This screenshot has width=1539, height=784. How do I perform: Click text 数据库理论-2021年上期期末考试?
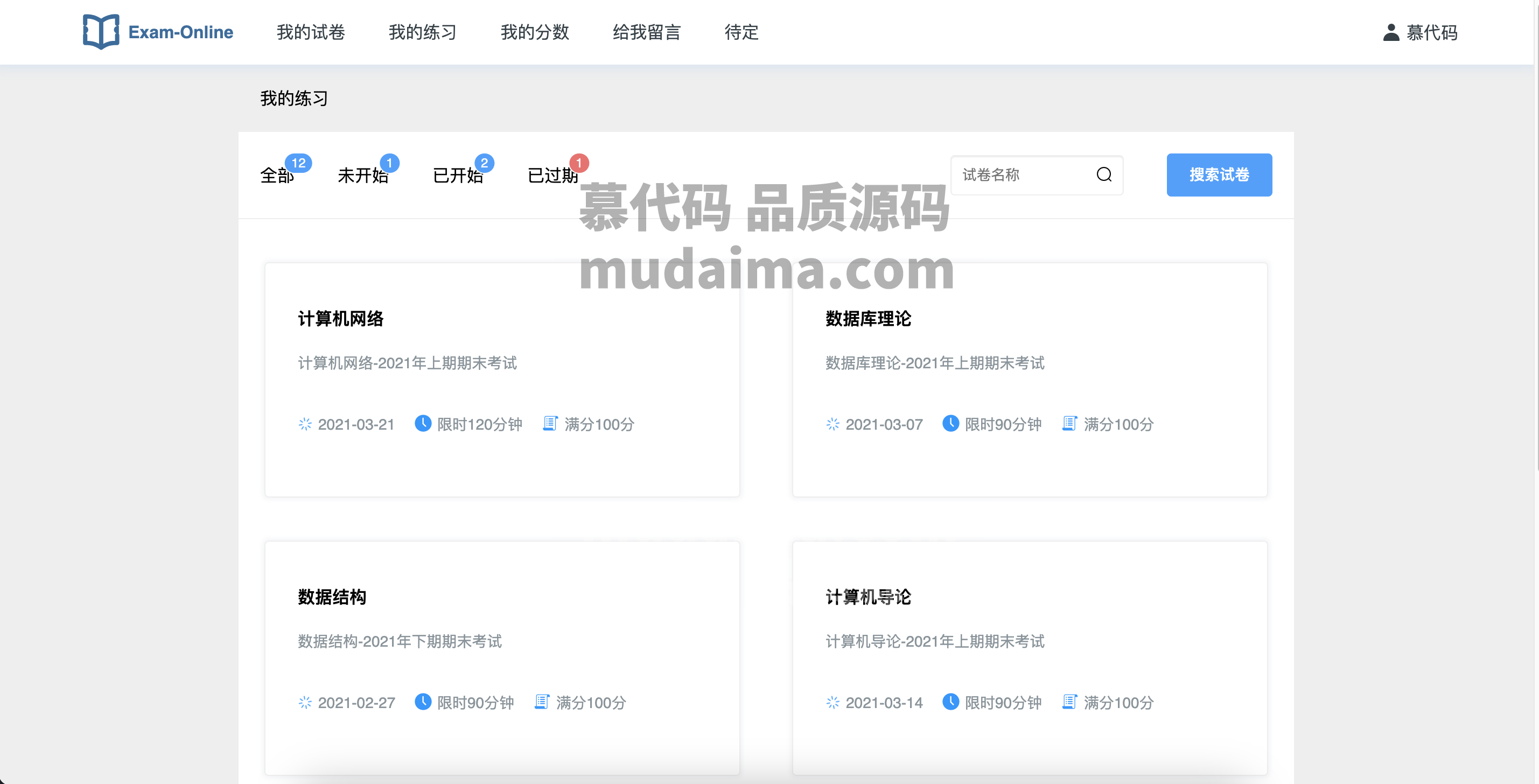coord(934,363)
